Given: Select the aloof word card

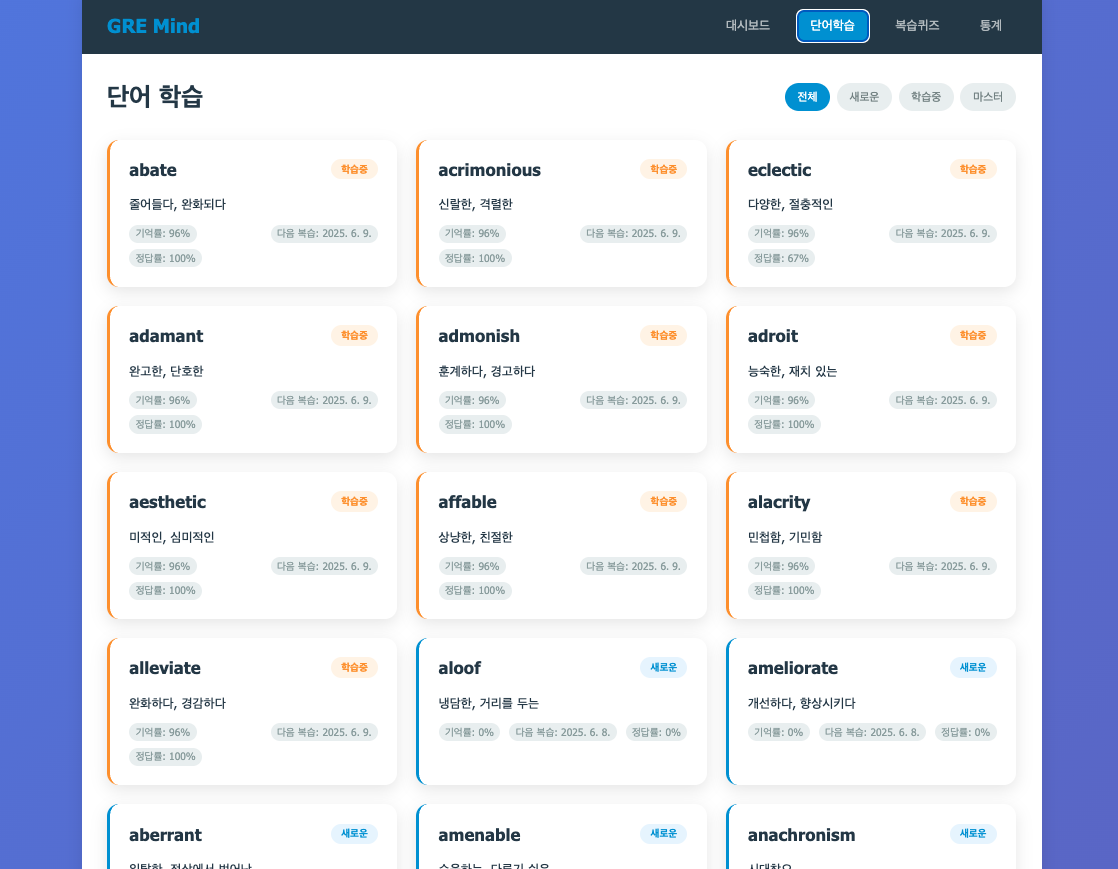Looking at the screenshot, I should (561, 711).
